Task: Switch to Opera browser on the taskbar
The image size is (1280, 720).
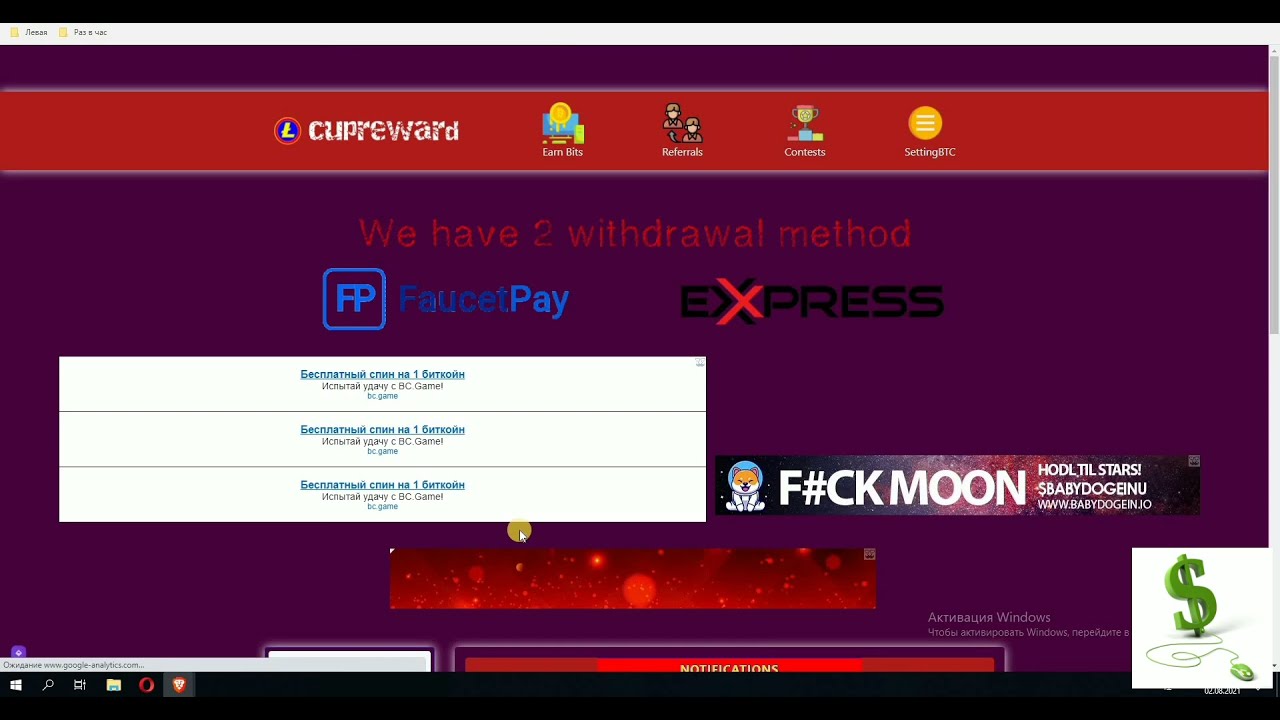Action: coord(146,685)
